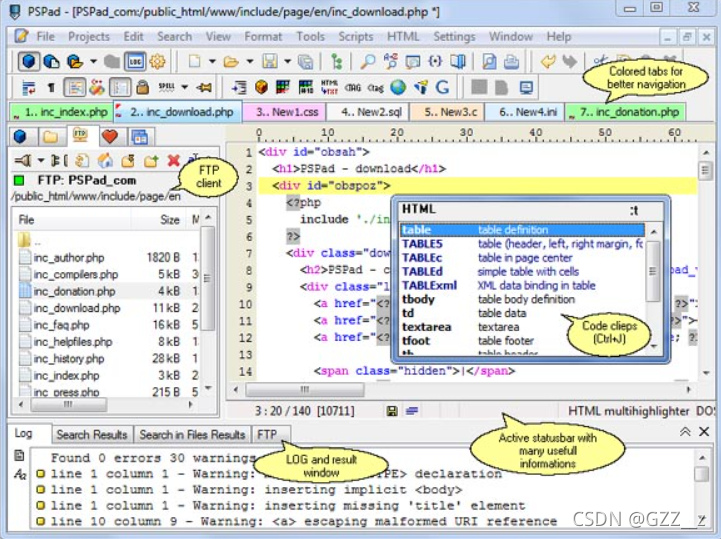Switch to tab 5.. New3.c
721x539 pixels.
(447, 112)
